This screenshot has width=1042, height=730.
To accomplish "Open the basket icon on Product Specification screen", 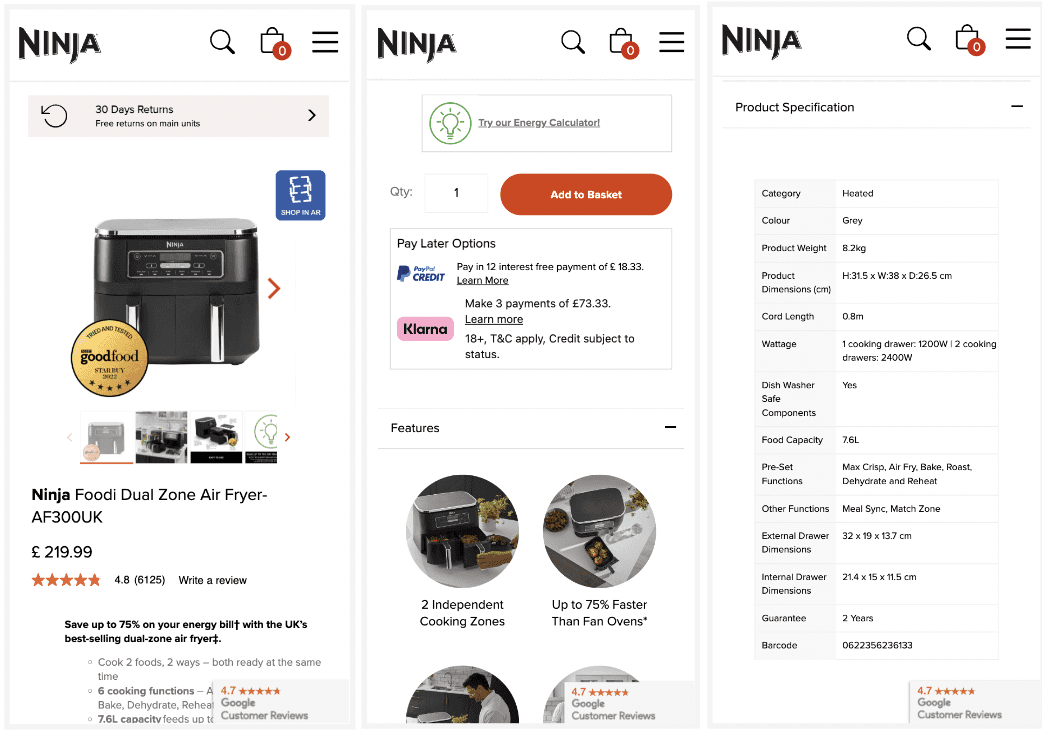I will click(968, 39).
